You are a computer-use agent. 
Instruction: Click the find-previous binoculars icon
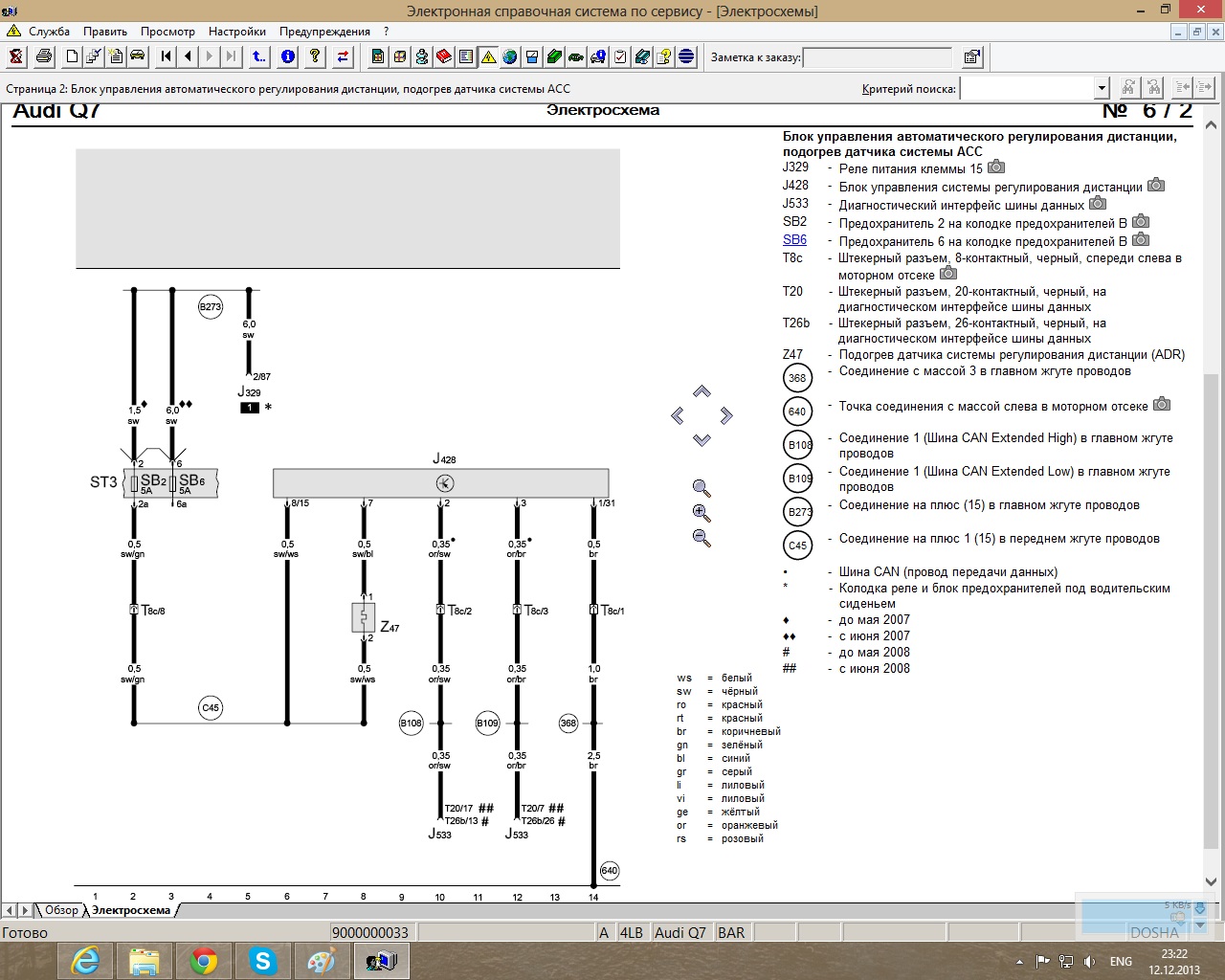point(1153,88)
